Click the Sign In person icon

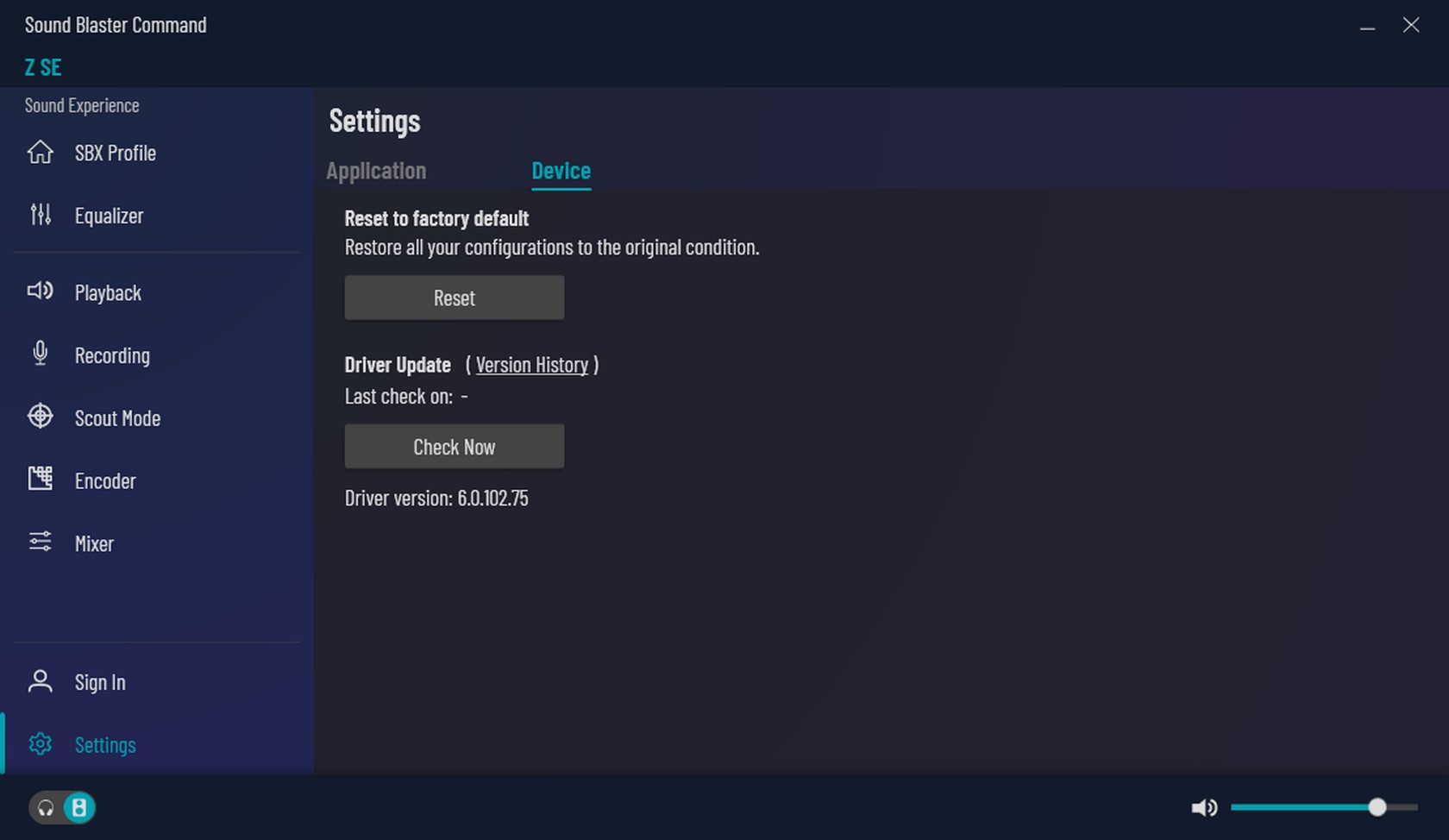(x=40, y=681)
